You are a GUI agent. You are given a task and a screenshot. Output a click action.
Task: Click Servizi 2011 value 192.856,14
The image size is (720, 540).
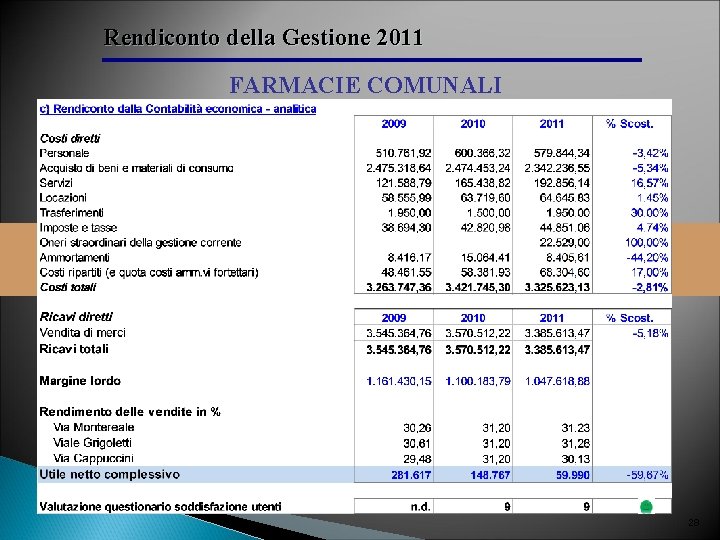(561, 183)
